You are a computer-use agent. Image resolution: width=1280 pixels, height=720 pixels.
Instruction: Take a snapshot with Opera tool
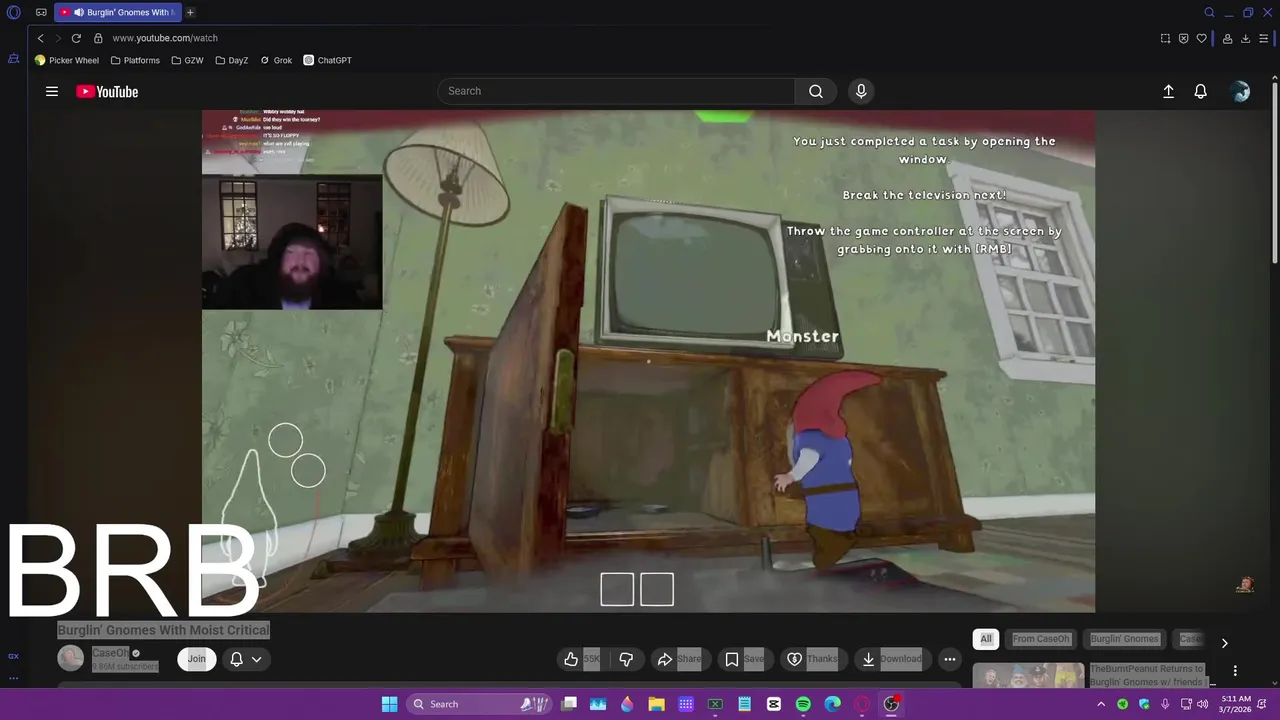pos(1165,38)
